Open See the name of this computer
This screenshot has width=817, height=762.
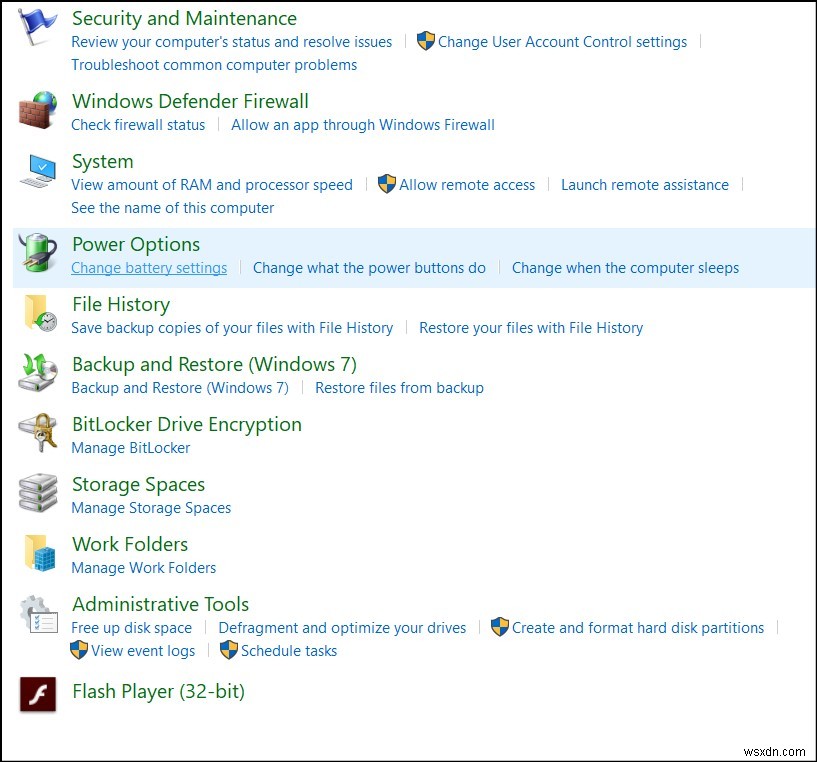click(x=172, y=207)
